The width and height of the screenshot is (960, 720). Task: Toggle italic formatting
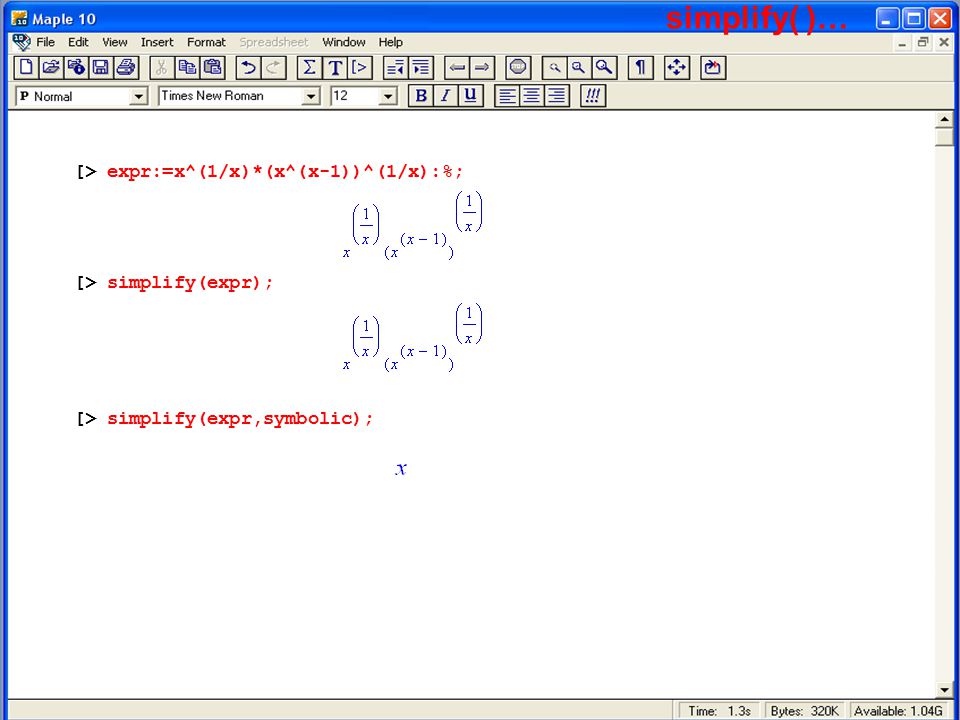point(445,96)
